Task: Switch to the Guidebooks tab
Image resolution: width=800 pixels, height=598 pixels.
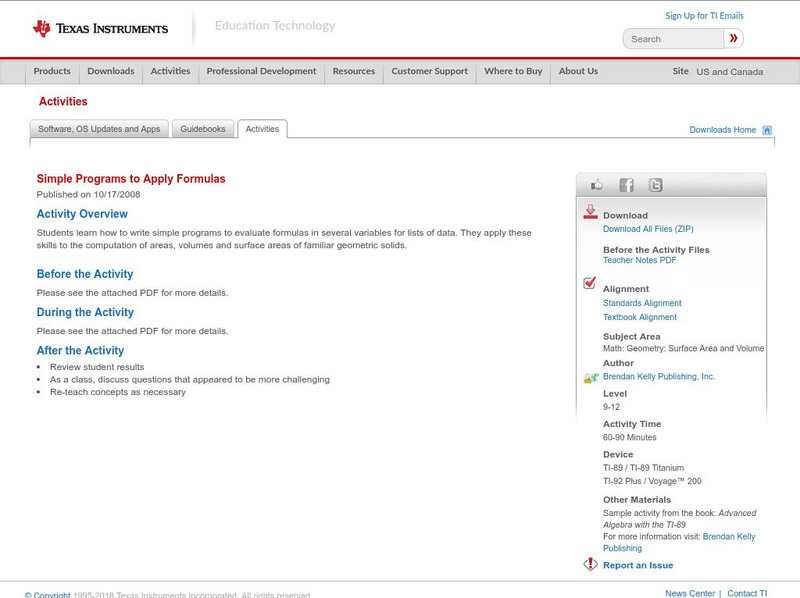Action: (x=204, y=129)
